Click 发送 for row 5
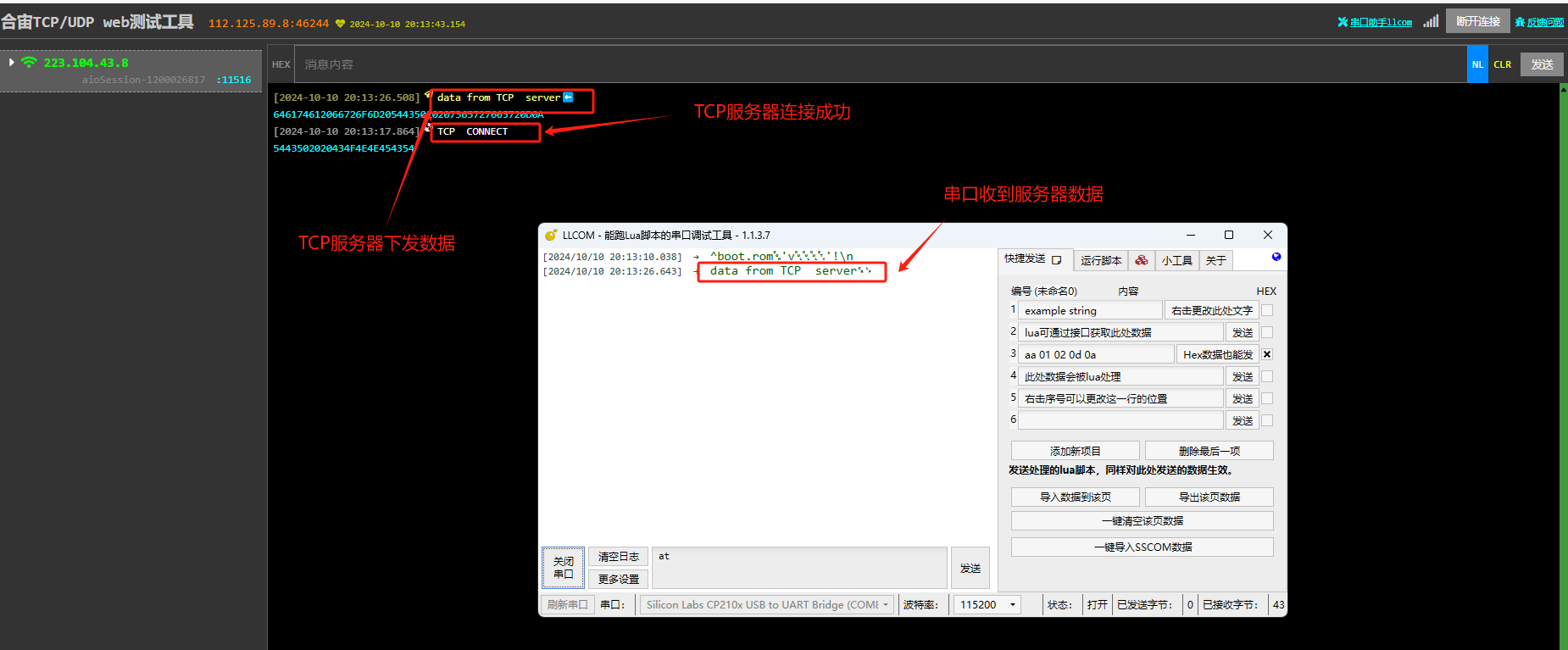Screen dimensions: 1568x650 [x=1243, y=398]
